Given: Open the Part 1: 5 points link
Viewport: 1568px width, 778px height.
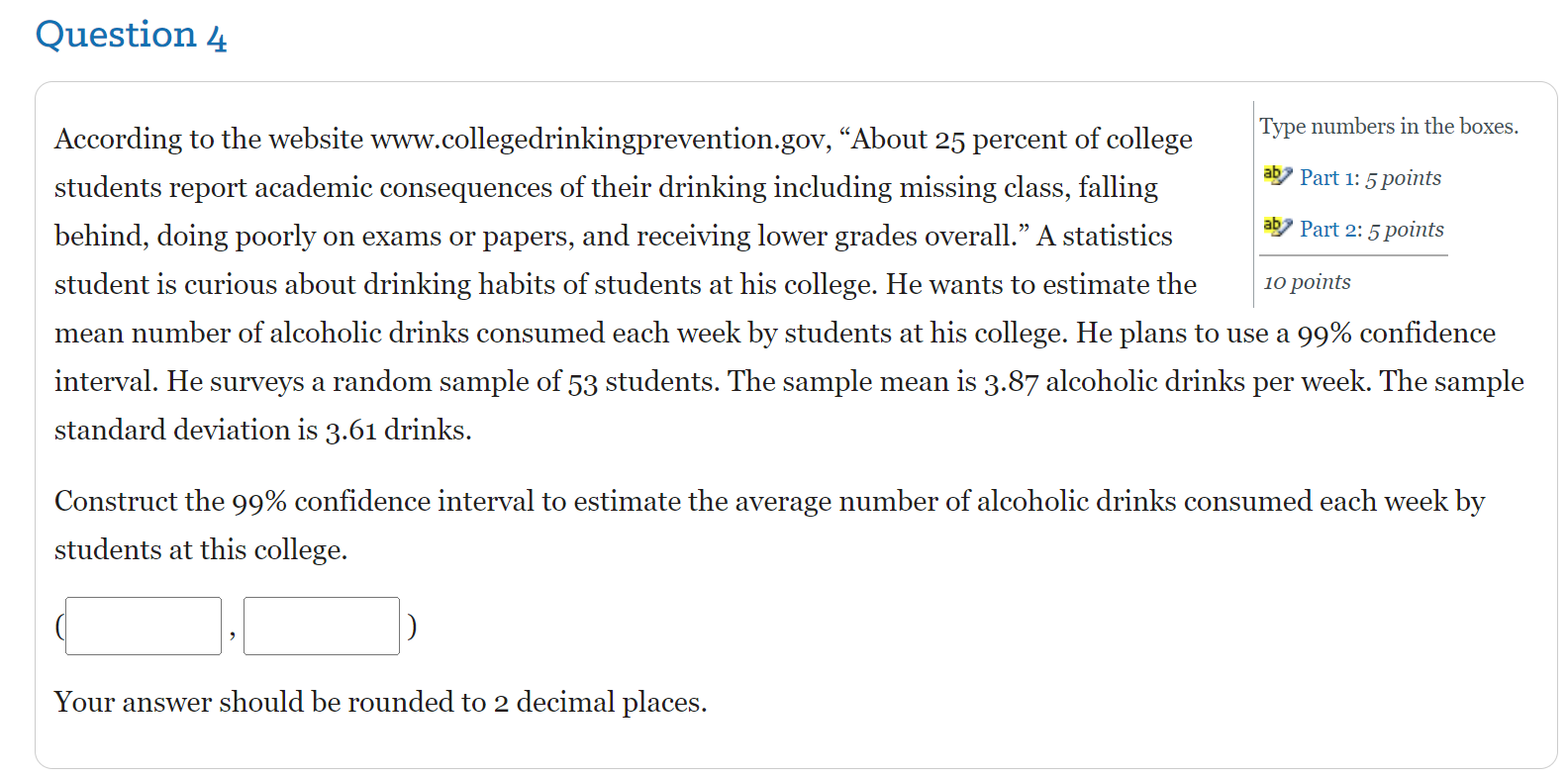Looking at the screenshot, I should click(x=1370, y=178).
